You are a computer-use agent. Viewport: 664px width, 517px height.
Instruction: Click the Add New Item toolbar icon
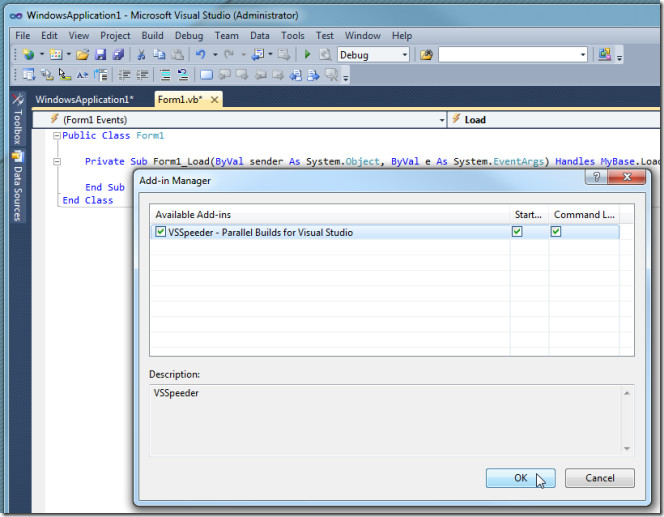tap(55, 54)
